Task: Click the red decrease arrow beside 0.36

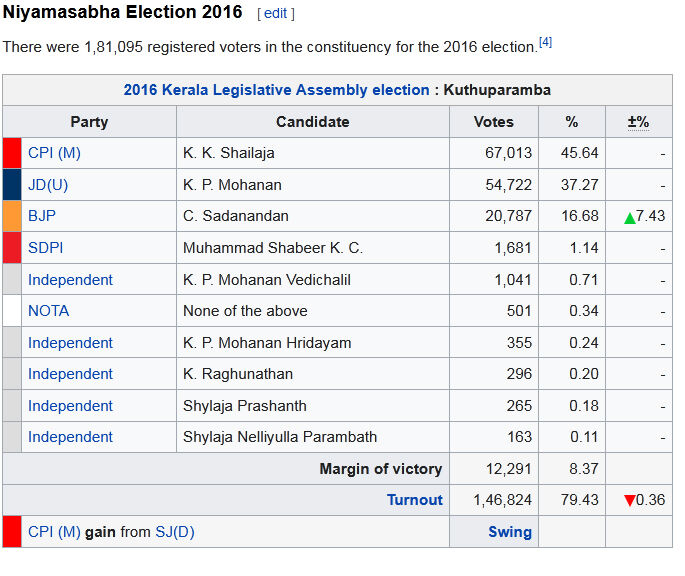Action: click(630, 500)
